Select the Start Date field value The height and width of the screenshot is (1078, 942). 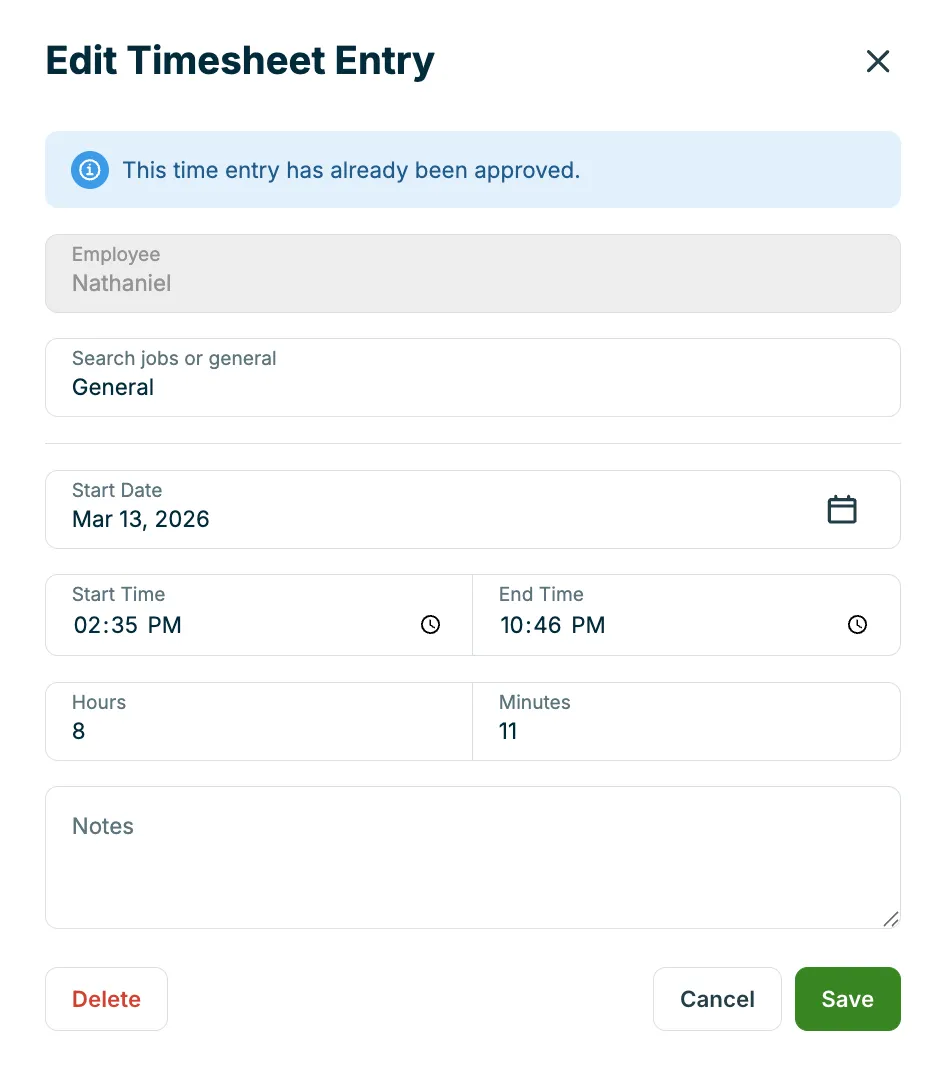tap(473, 509)
